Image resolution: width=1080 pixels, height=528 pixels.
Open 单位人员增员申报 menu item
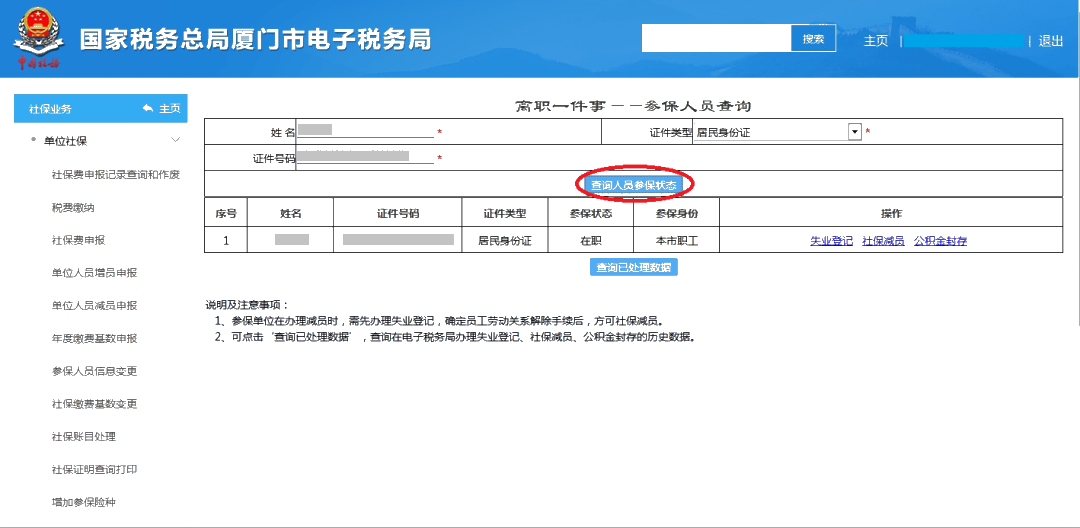click(x=94, y=273)
